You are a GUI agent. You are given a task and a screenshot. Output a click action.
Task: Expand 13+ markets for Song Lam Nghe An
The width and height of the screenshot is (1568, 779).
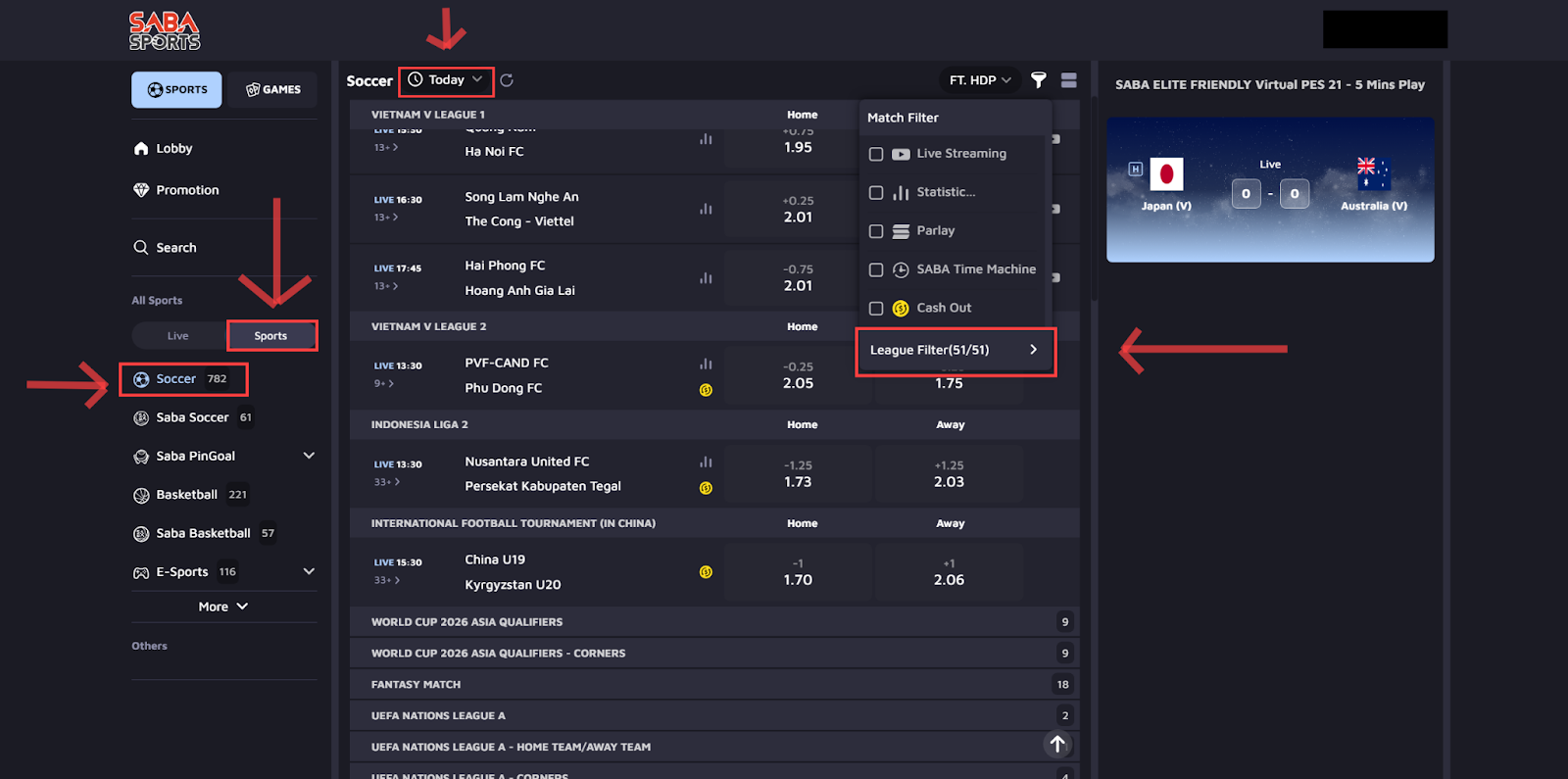[386, 217]
